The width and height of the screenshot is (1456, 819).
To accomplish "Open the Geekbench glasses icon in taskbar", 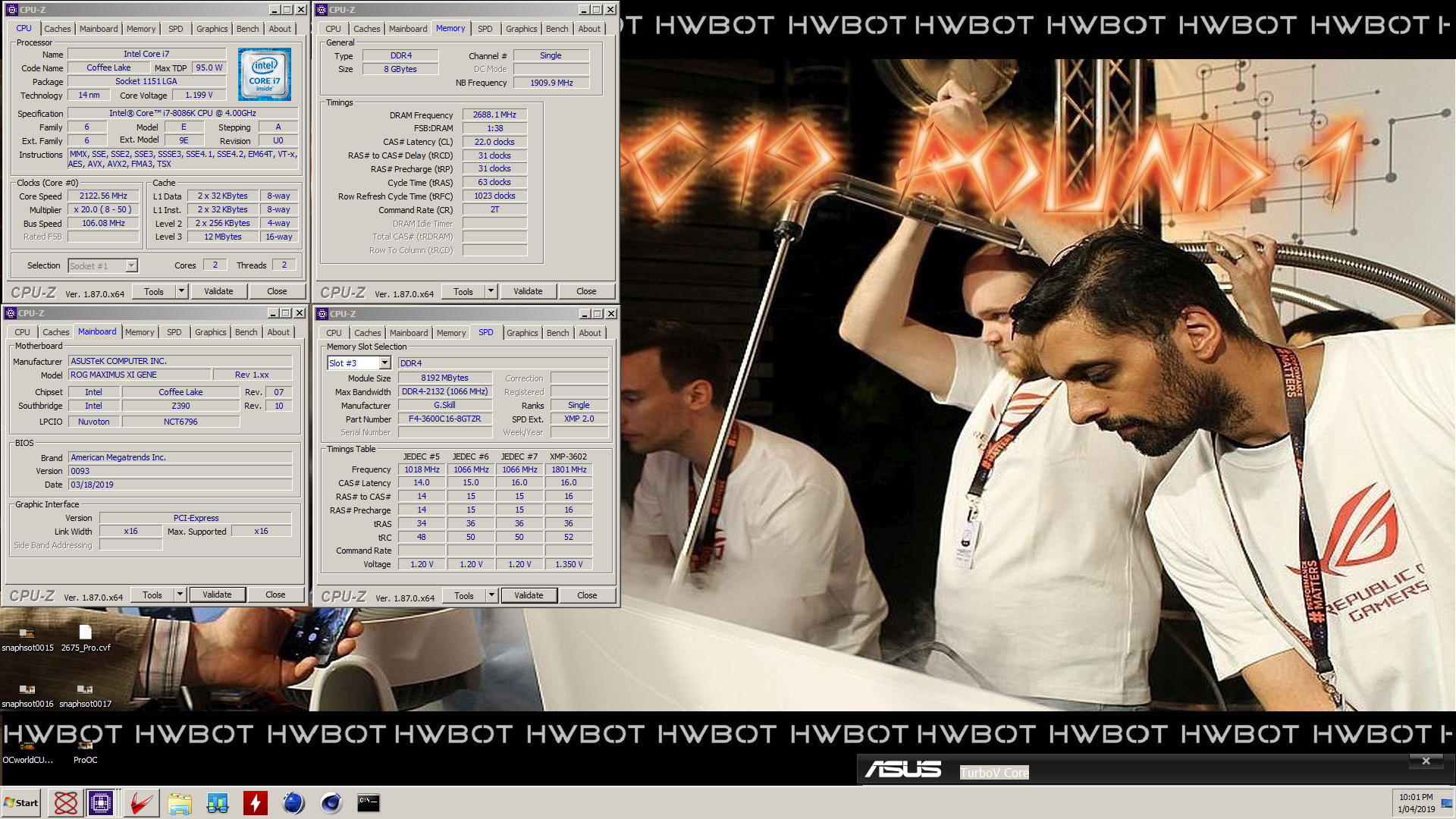I will 218,802.
